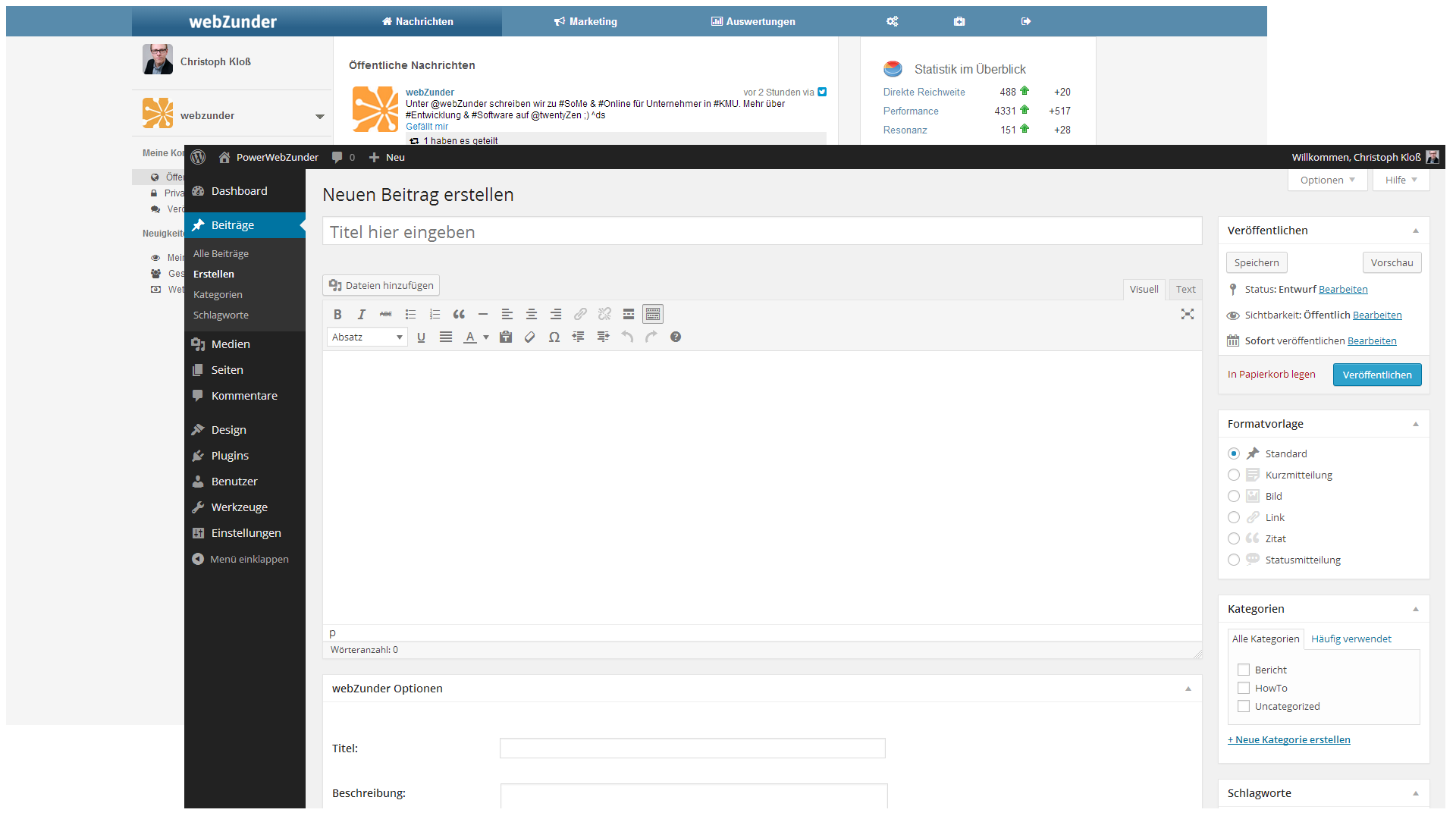The width and height of the screenshot is (1456, 819).
Task: Click the Veröffentlichen publish button
Action: click(1377, 375)
